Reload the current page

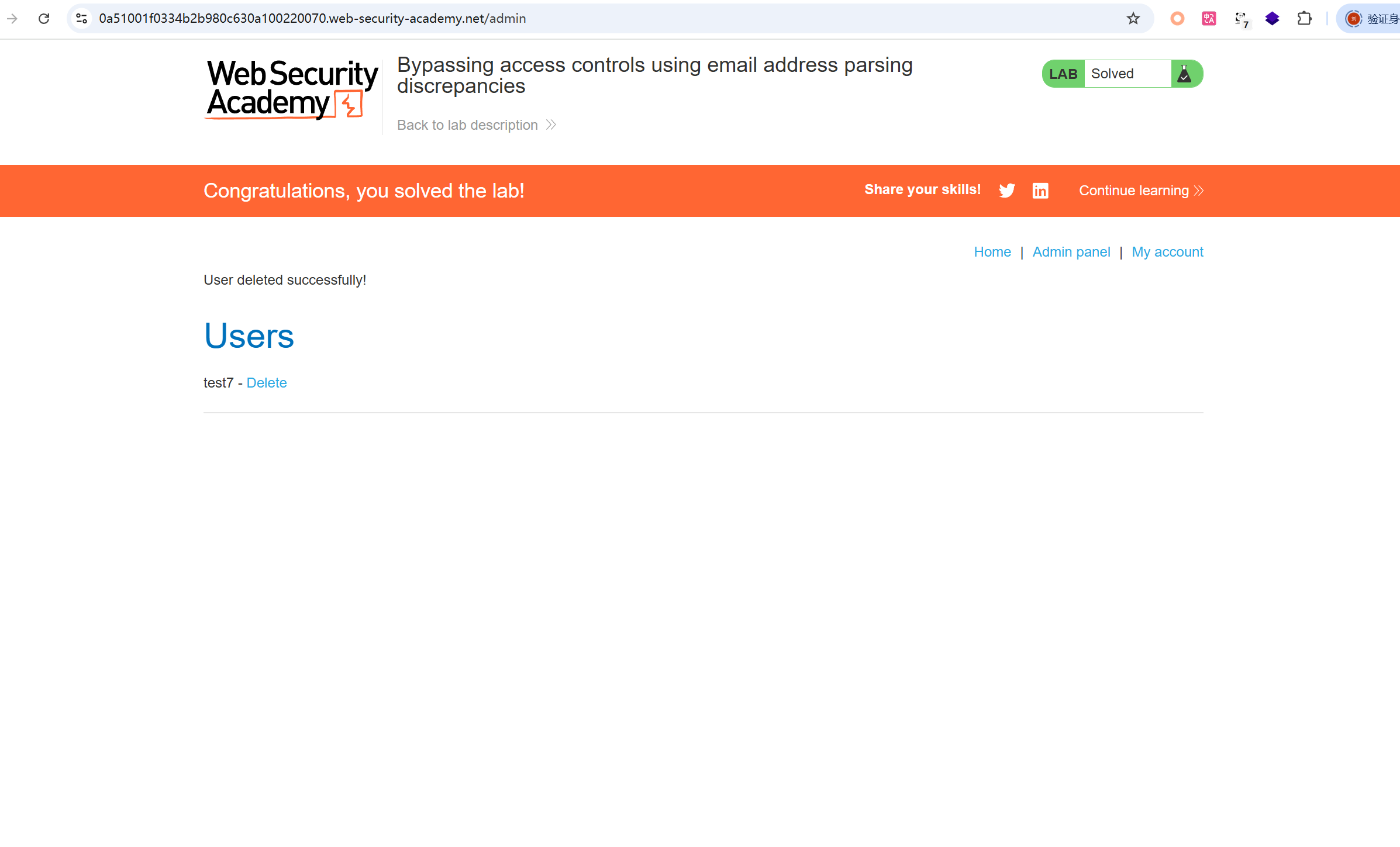44,19
